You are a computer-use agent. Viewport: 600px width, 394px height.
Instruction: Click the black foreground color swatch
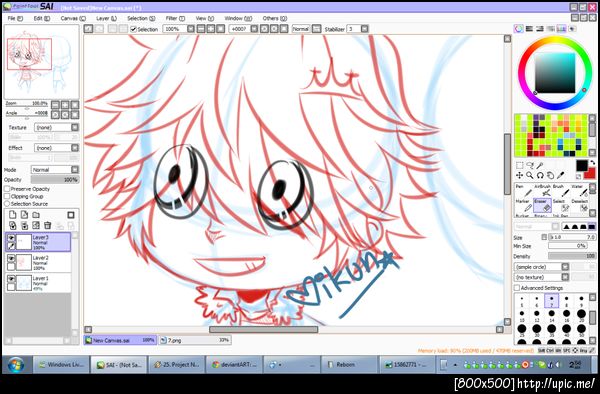click(x=582, y=166)
